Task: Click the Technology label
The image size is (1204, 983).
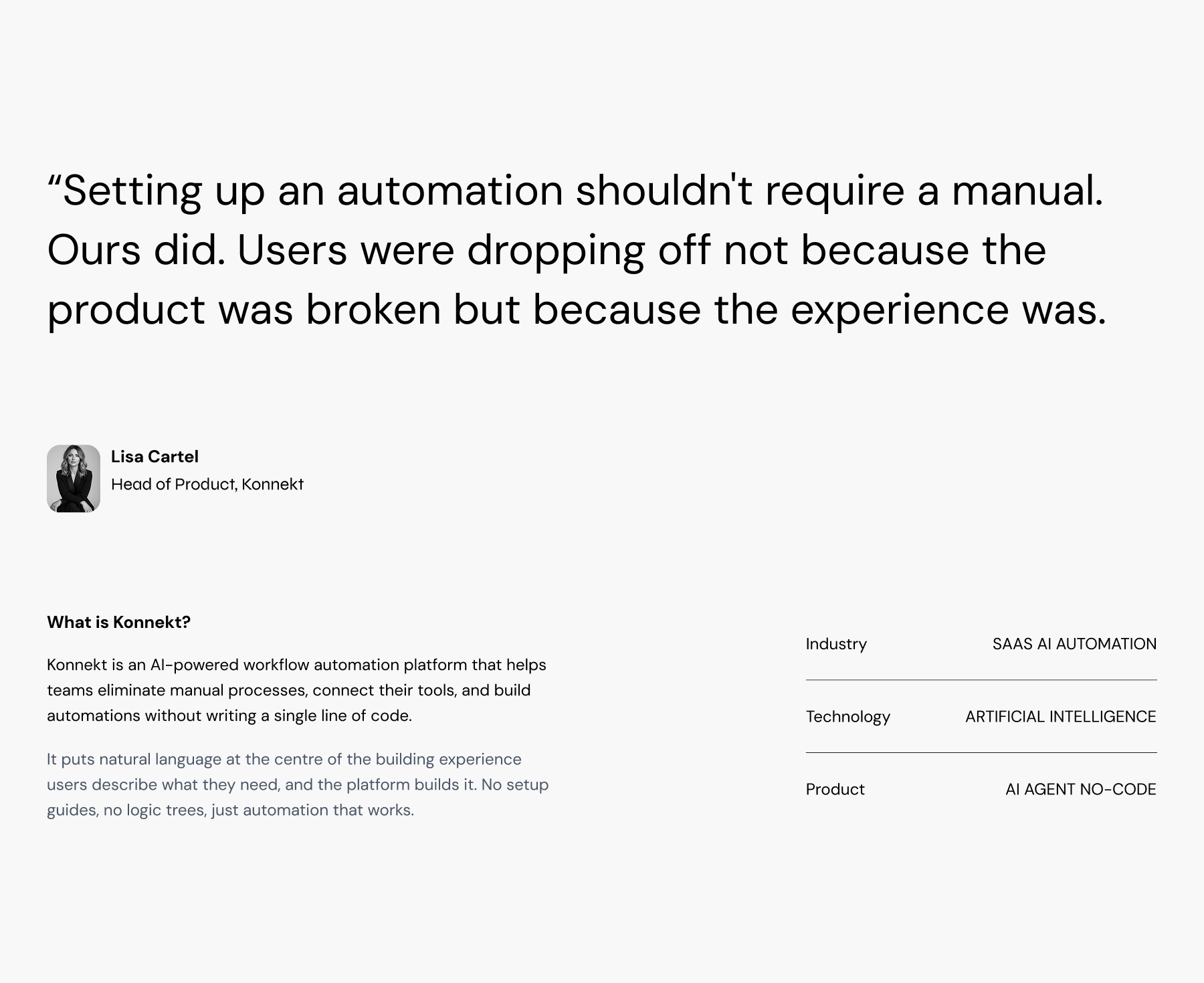Action: (x=848, y=717)
